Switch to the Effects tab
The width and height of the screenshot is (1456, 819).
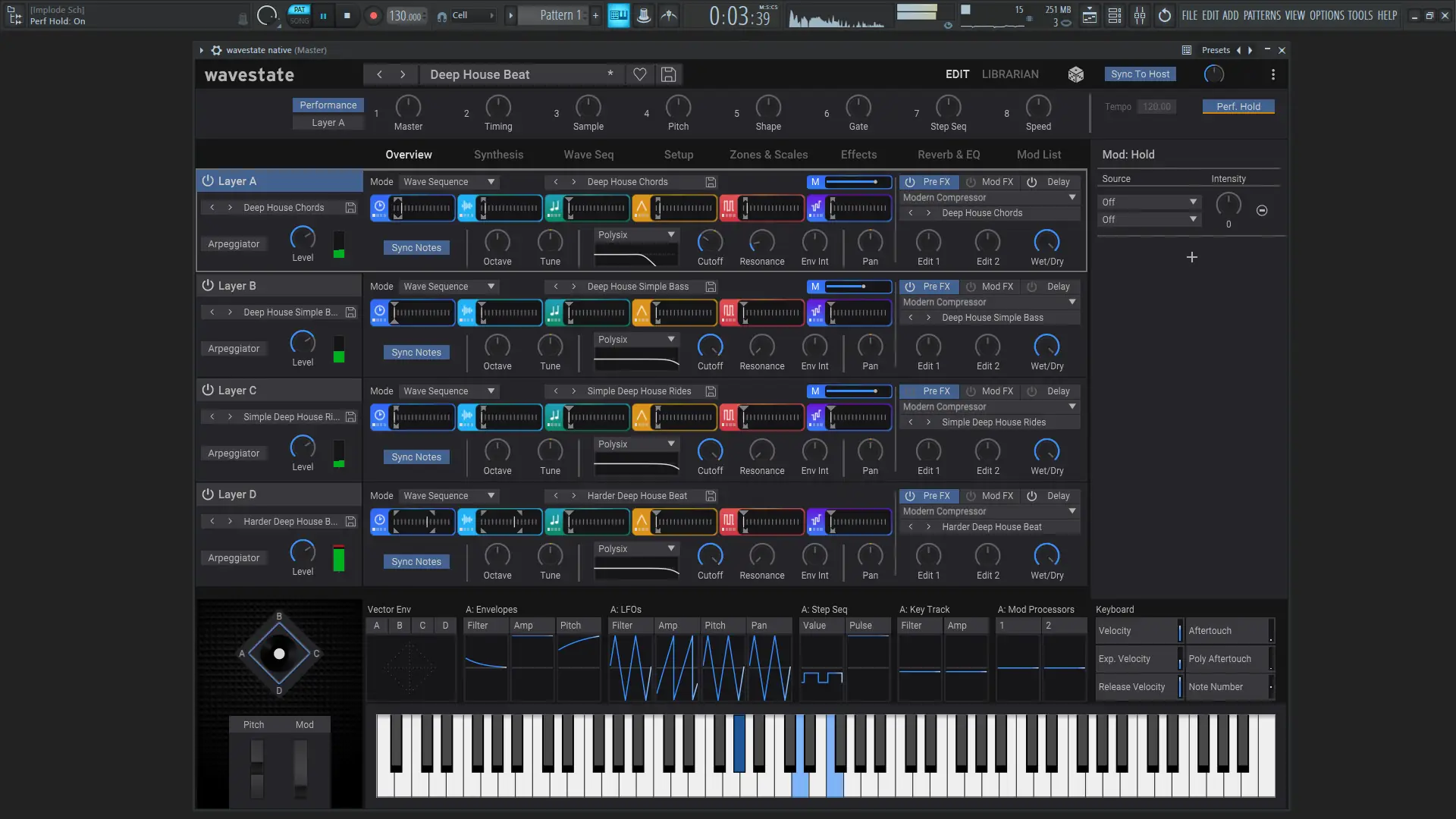pos(858,155)
